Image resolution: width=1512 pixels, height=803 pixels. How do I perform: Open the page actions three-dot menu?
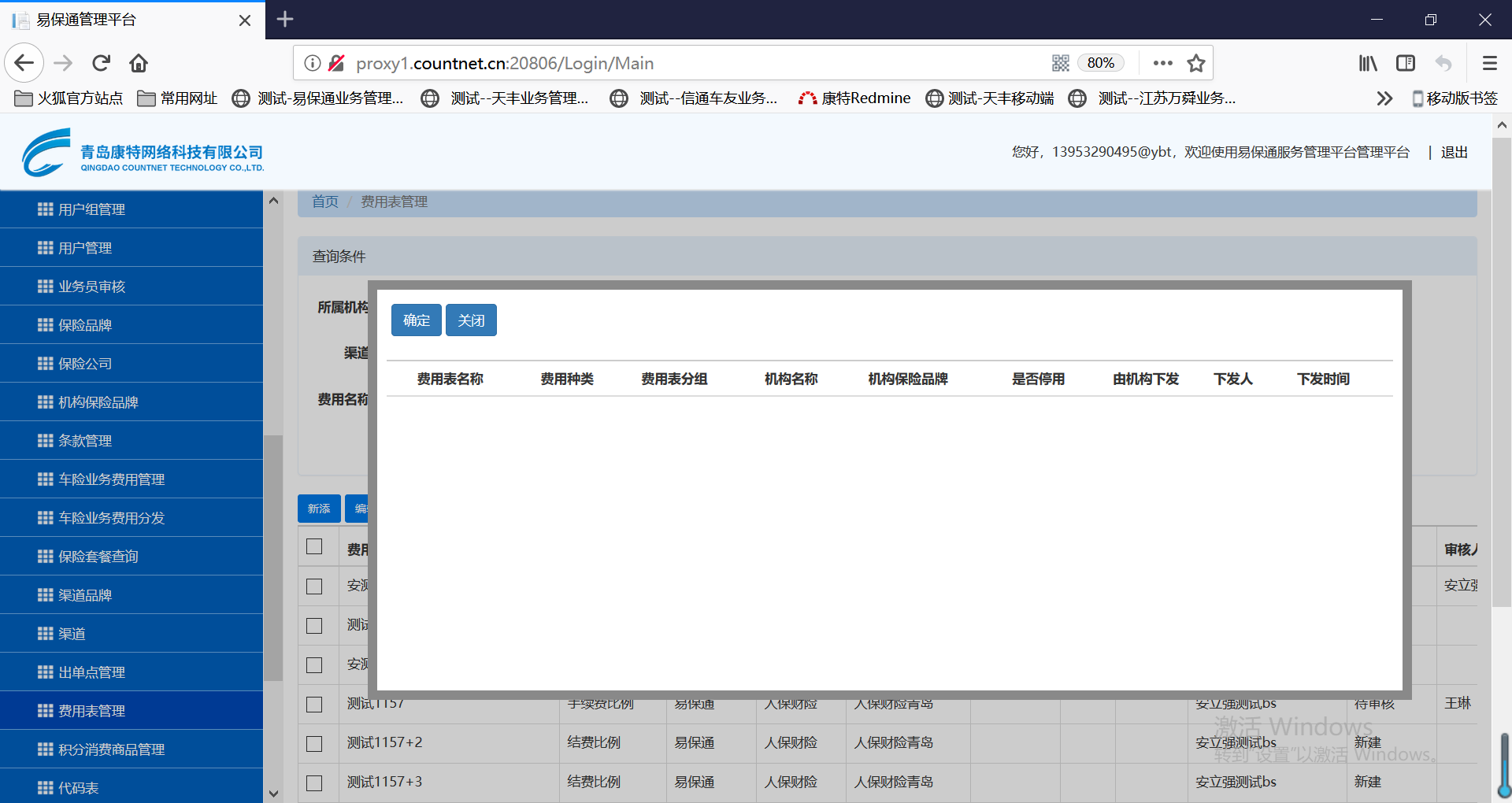tap(1162, 63)
